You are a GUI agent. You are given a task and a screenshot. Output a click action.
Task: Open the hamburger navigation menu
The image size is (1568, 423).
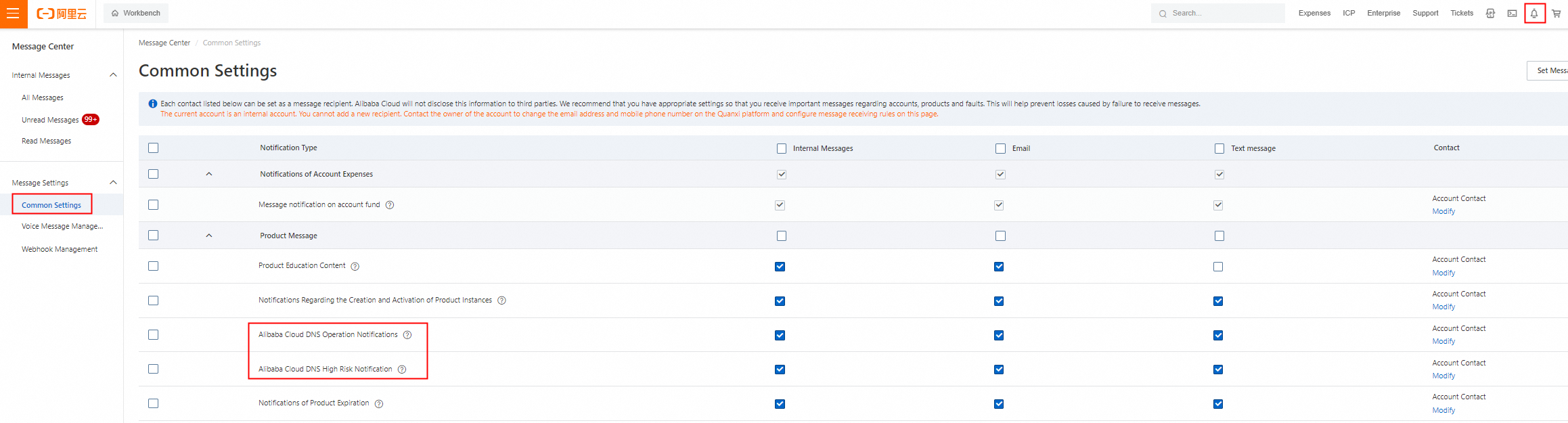coord(13,14)
